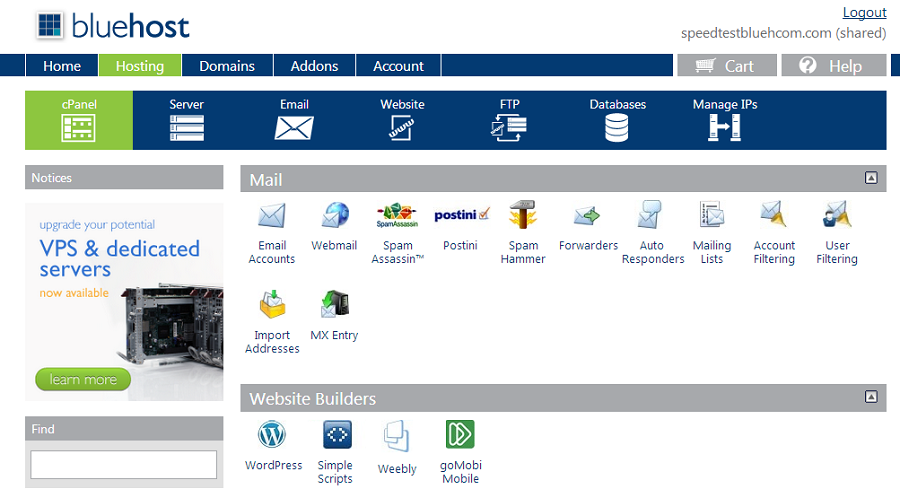The image size is (900, 489).
Task: Open Account Filtering
Action: [x=774, y=232]
